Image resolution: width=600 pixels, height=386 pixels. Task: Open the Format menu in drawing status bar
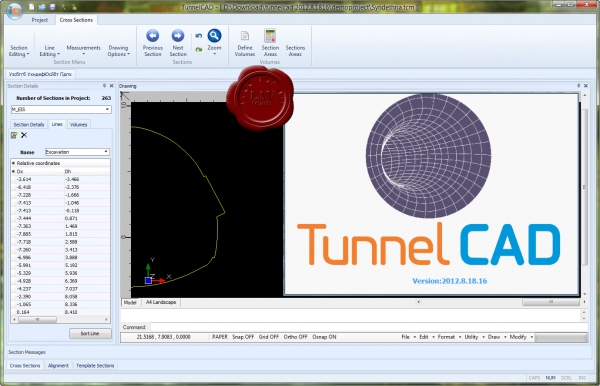pyautogui.click(x=449, y=337)
